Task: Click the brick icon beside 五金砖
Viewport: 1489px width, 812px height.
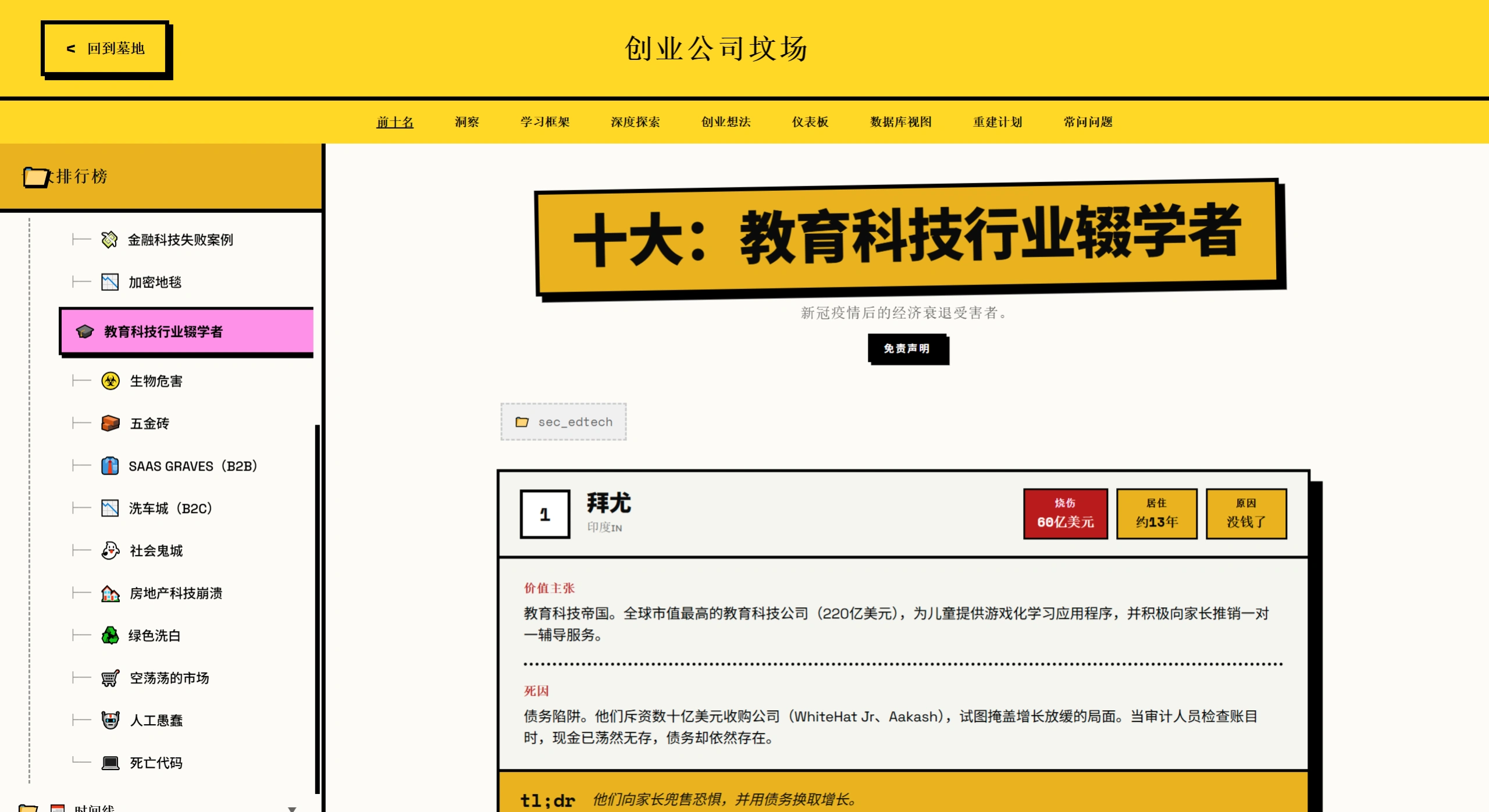Action: (110, 423)
